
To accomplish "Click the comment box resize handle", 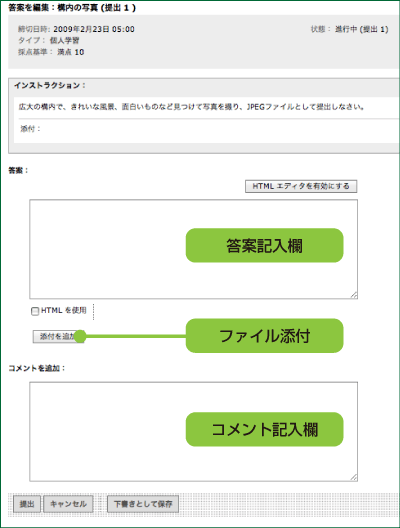I will click(354, 477).
